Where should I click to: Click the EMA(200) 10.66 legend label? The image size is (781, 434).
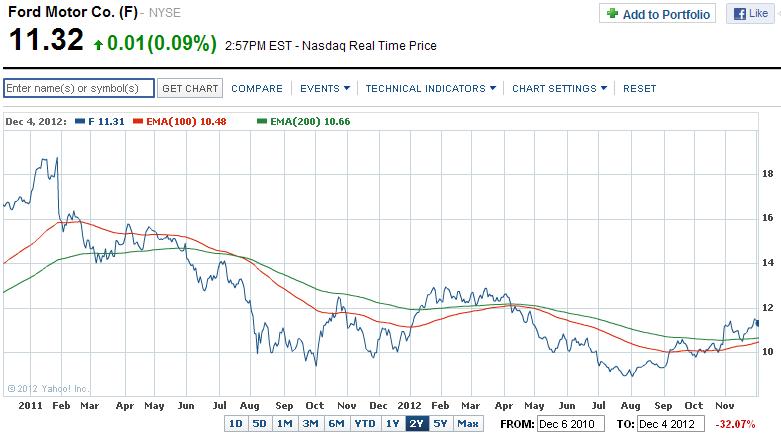pos(310,122)
